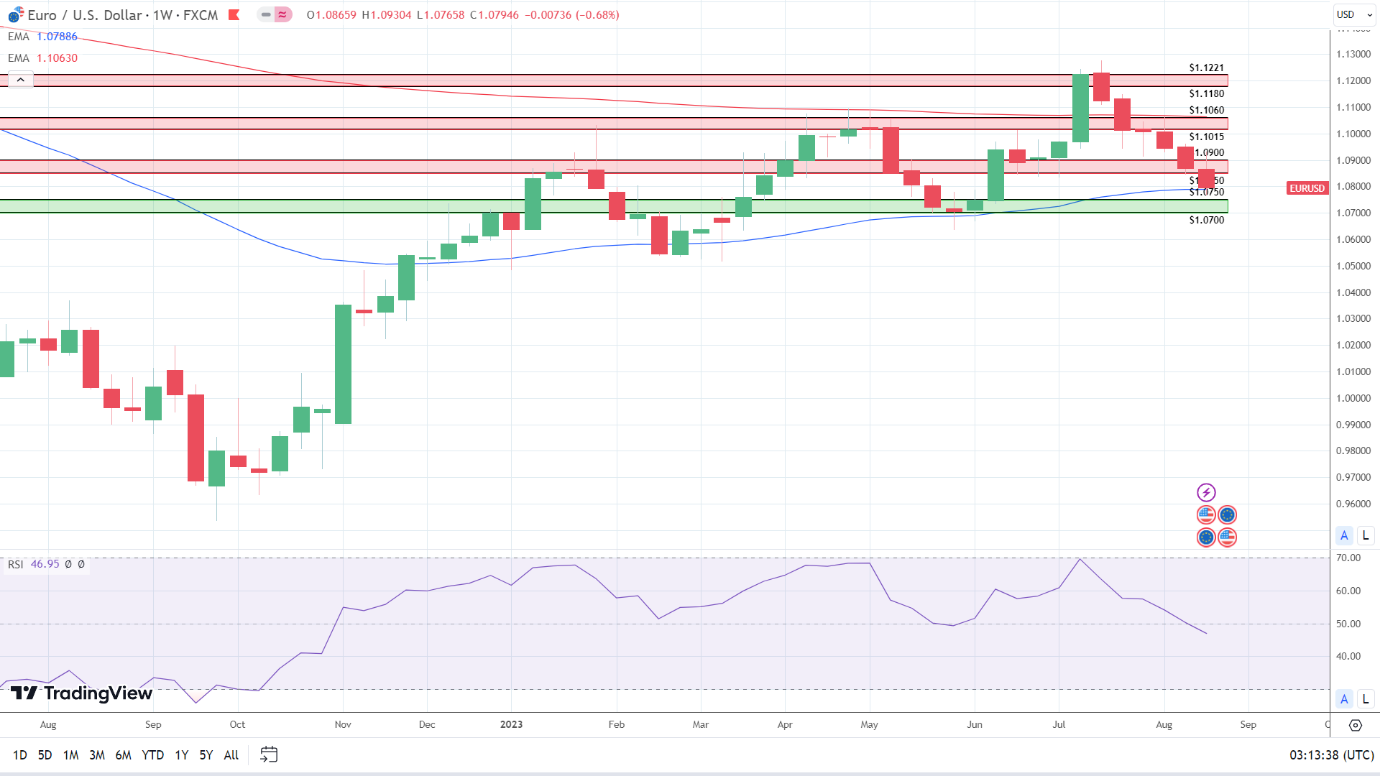Image resolution: width=1380 pixels, height=776 pixels.
Task: Toggle the grey dash half of indicator pill
Action: [x=265, y=15]
